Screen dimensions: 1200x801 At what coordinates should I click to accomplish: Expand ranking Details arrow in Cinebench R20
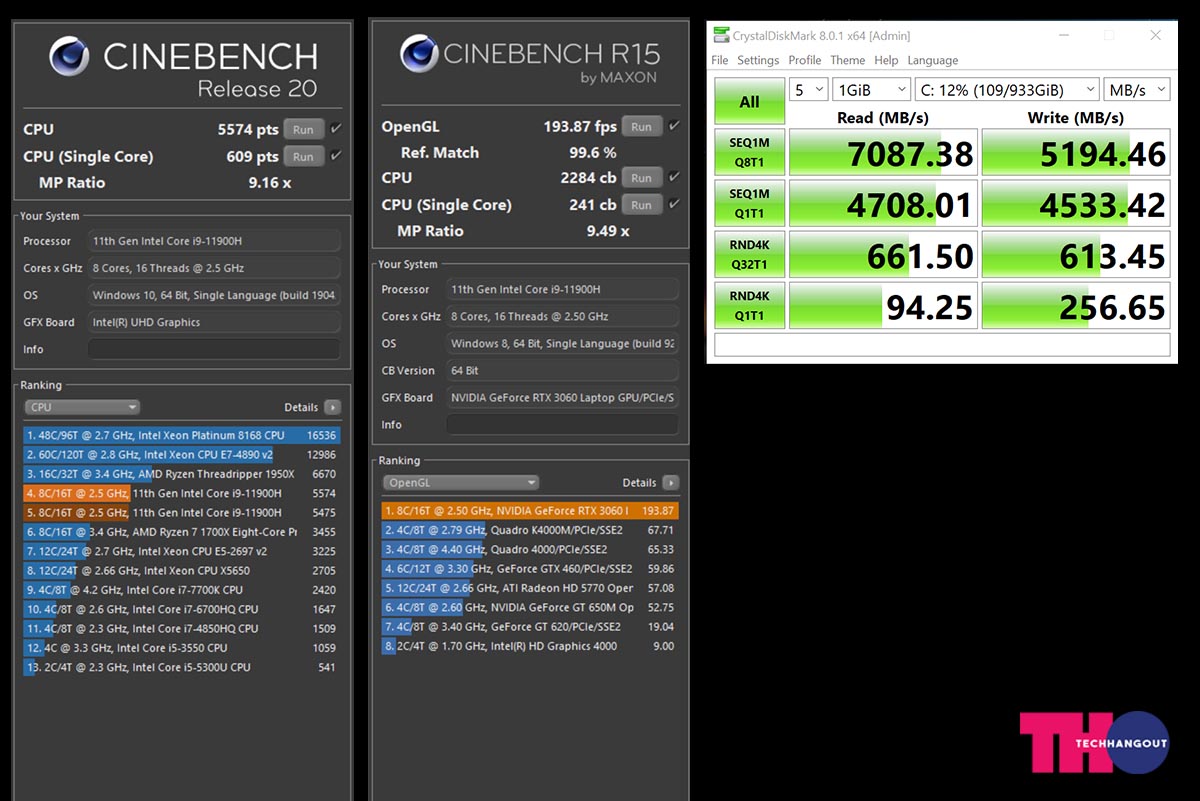pos(333,407)
